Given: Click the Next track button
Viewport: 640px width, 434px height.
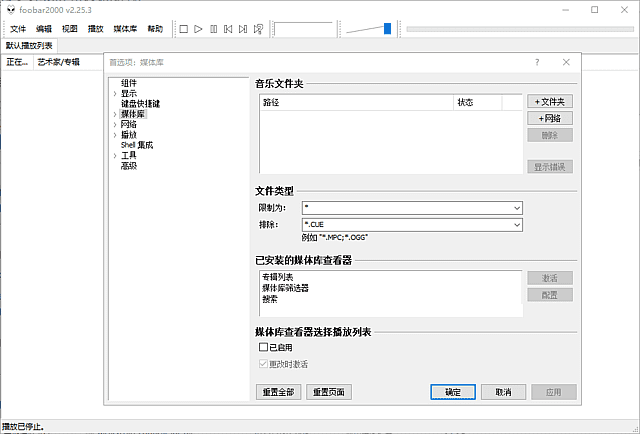Looking at the screenshot, I should coord(243,29).
